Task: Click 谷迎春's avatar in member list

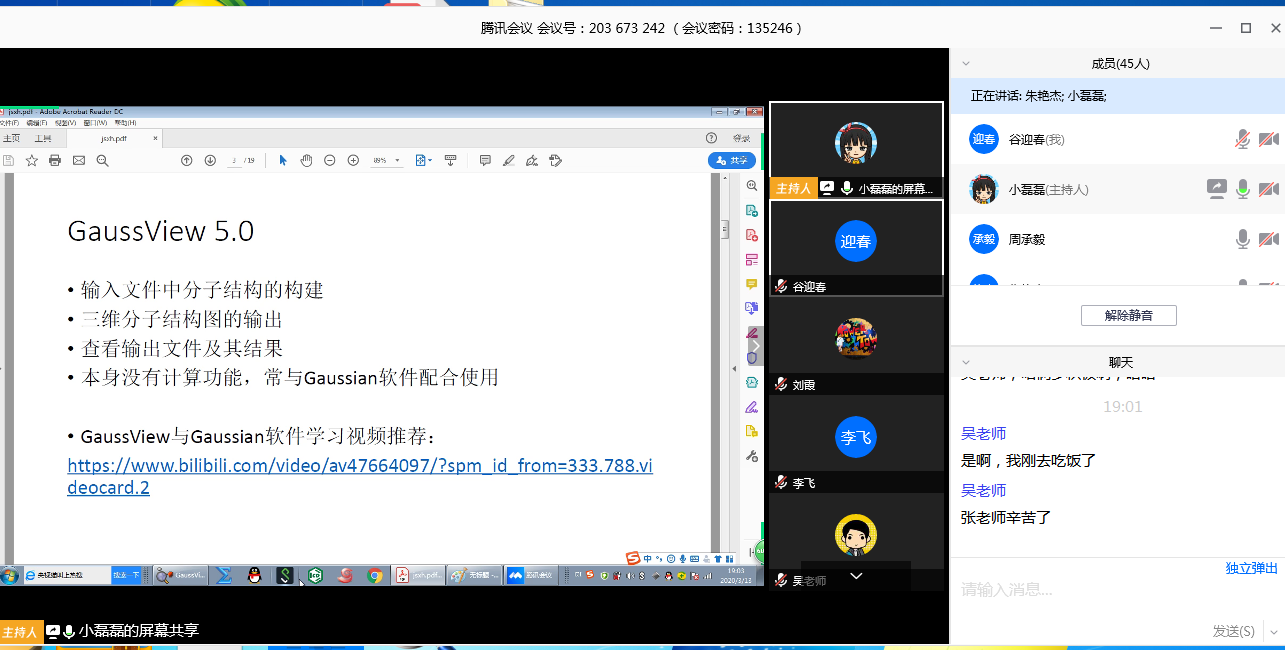Action: coord(984,139)
